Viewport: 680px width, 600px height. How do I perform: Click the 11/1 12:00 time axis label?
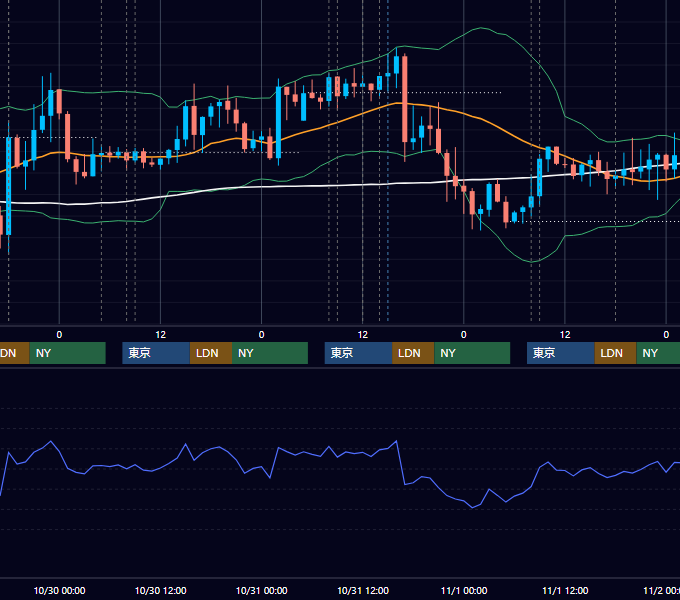565,590
